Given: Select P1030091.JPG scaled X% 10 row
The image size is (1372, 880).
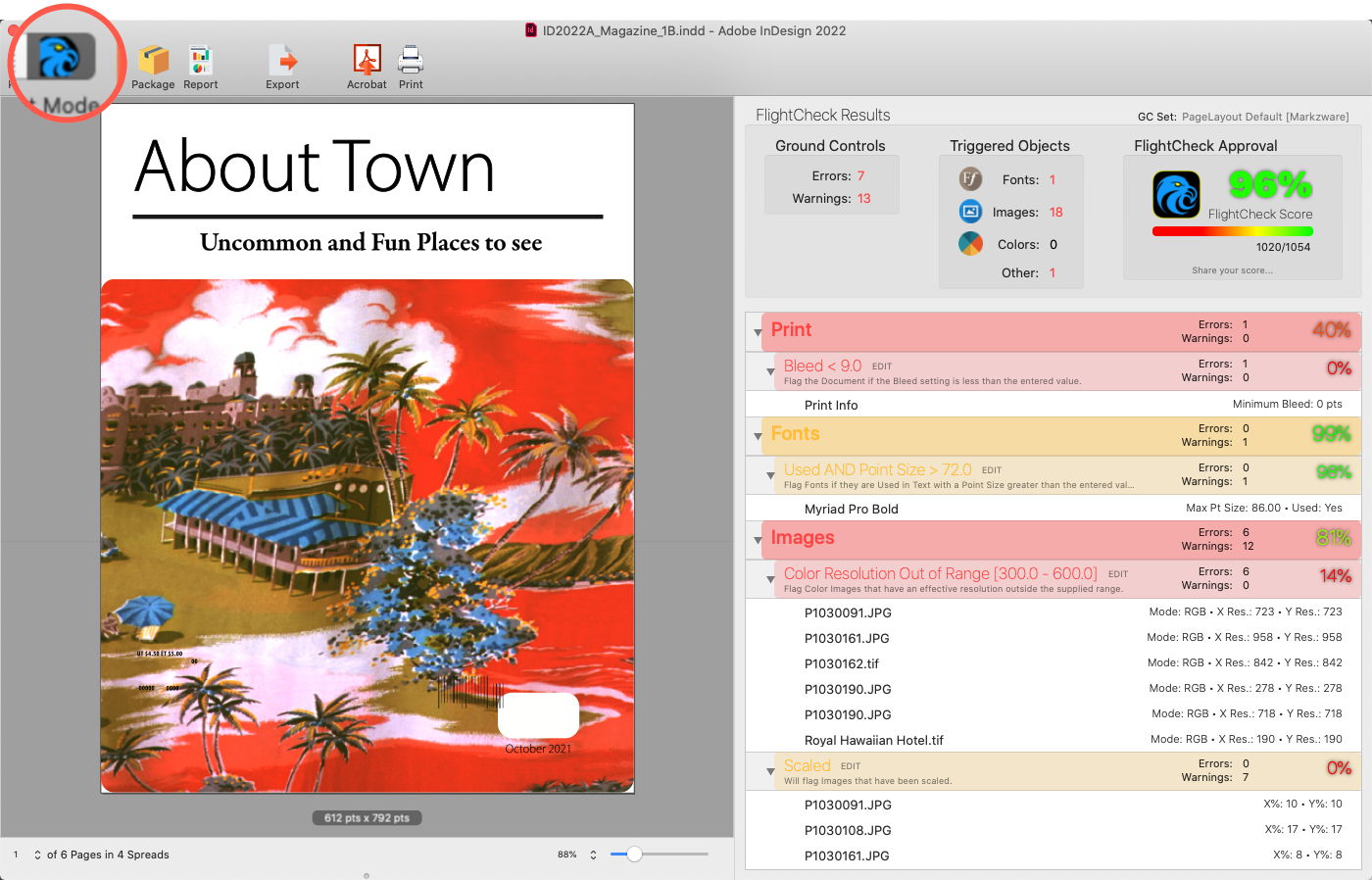Looking at the screenshot, I should pos(1053,805).
